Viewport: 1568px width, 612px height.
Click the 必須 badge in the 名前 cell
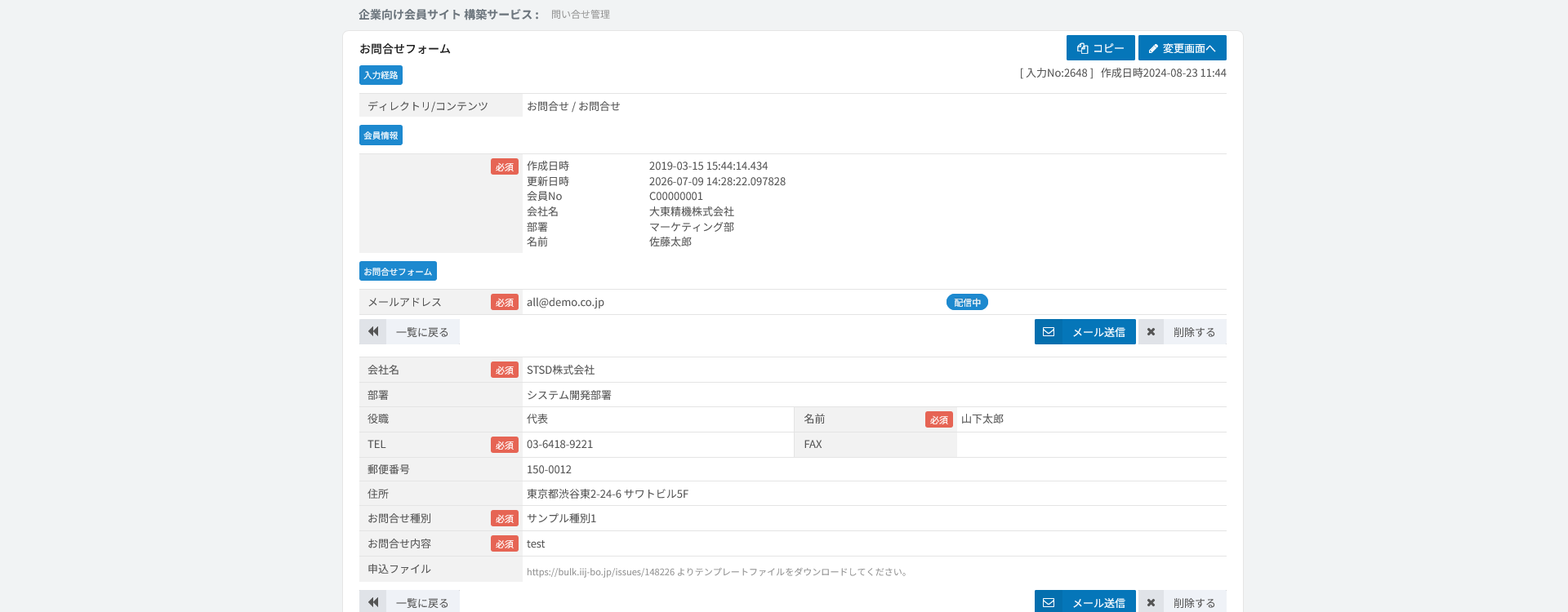[939, 419]
